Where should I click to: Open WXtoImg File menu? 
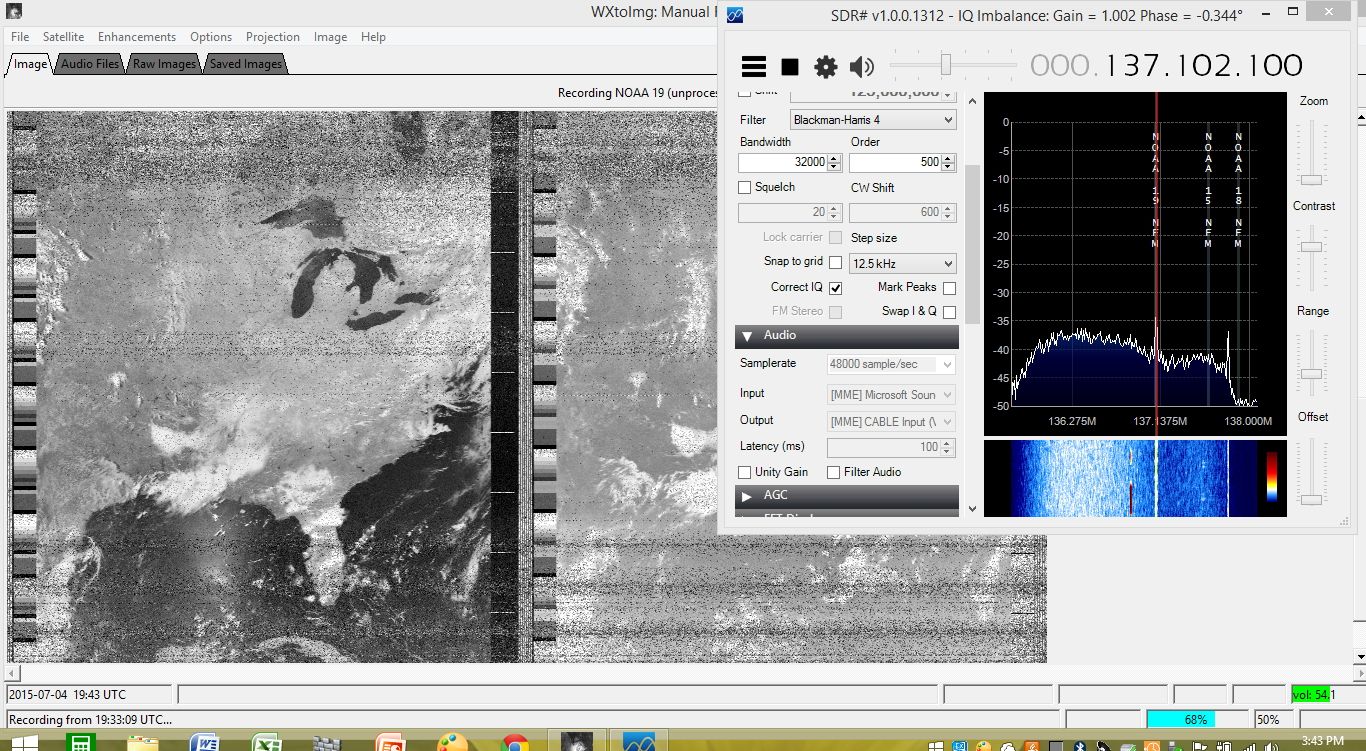(x=20, y=37)
